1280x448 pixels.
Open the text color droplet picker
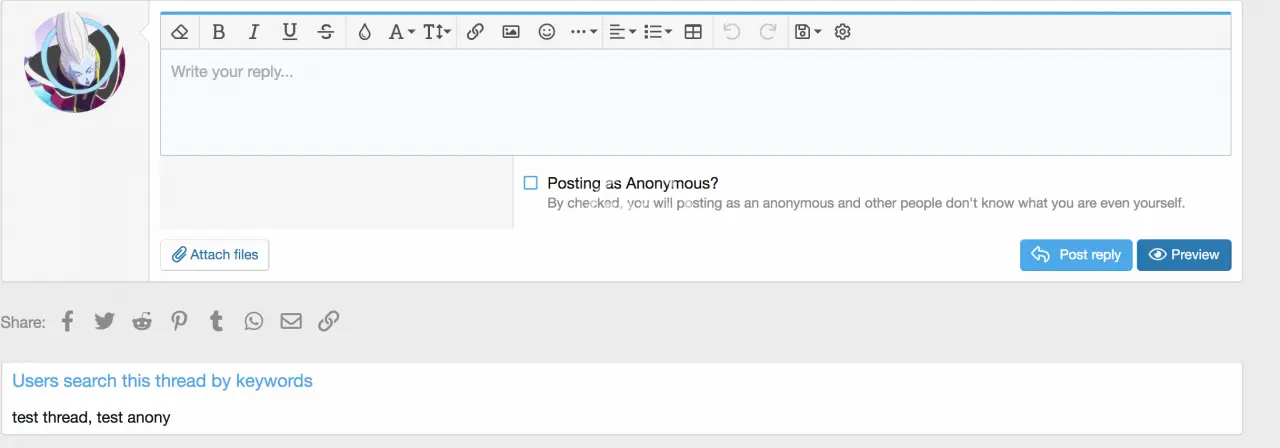(x=364, y=32)
